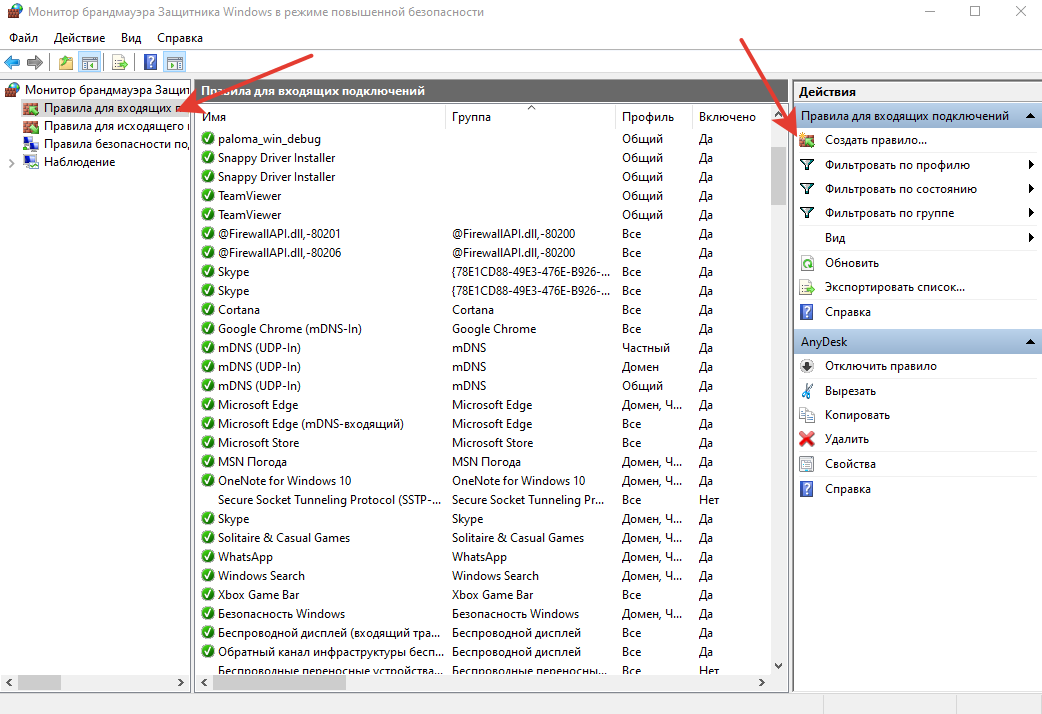Open the Действие menu

79,37
